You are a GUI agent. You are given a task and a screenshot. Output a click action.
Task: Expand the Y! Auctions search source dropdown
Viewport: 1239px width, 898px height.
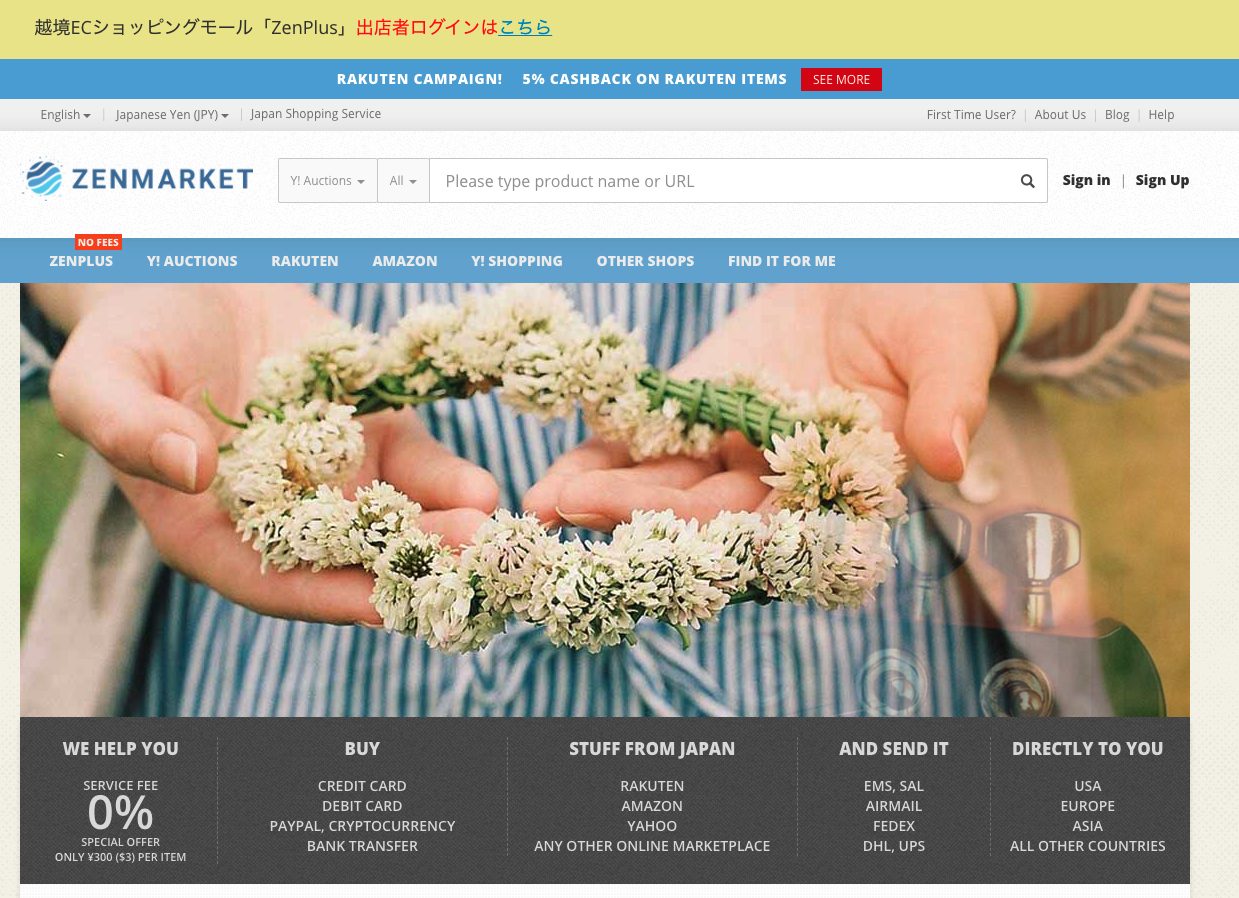(x=328, y=181)
